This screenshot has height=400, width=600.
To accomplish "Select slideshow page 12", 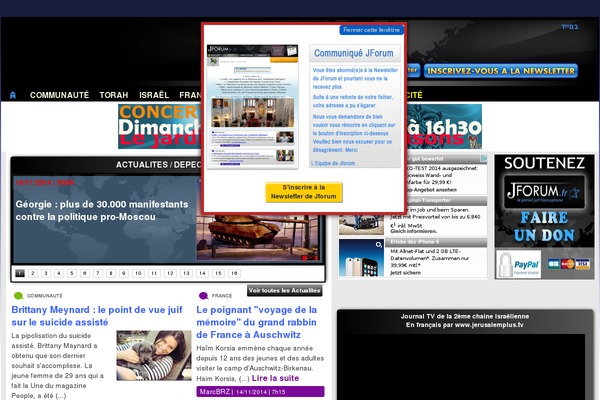I will pyautogui.click(x=170, y=273).
